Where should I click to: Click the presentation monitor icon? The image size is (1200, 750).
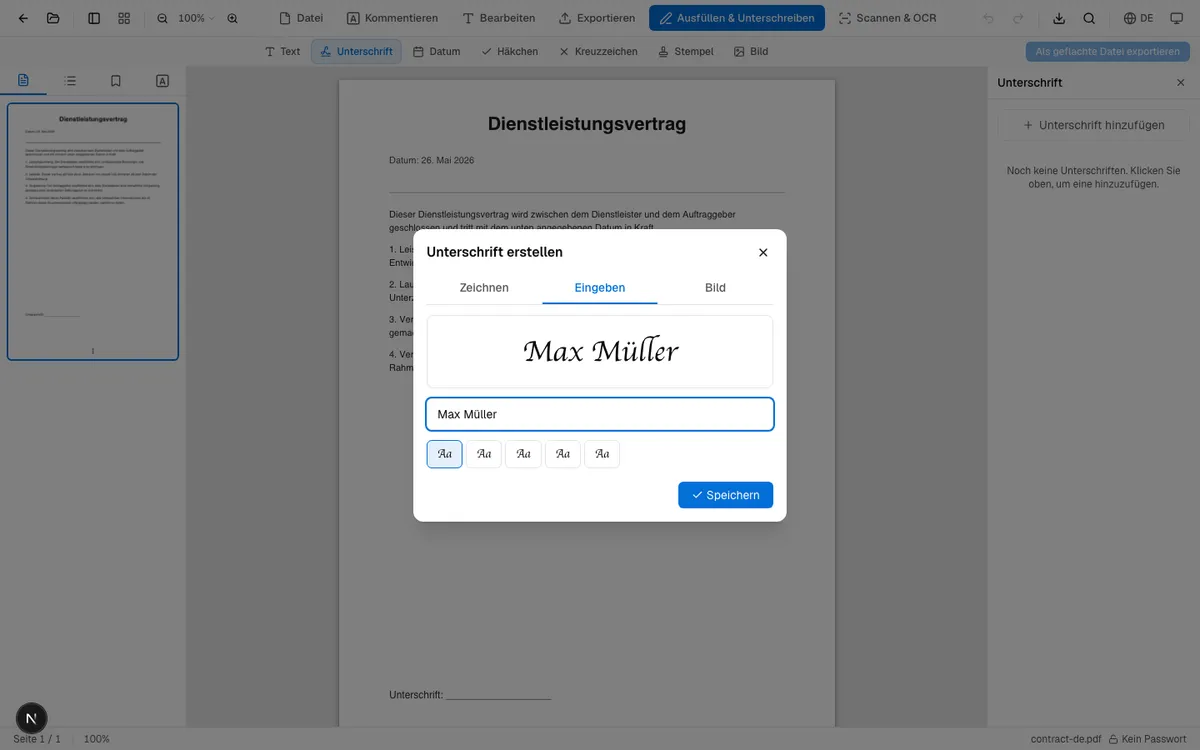pos(1176,18)
